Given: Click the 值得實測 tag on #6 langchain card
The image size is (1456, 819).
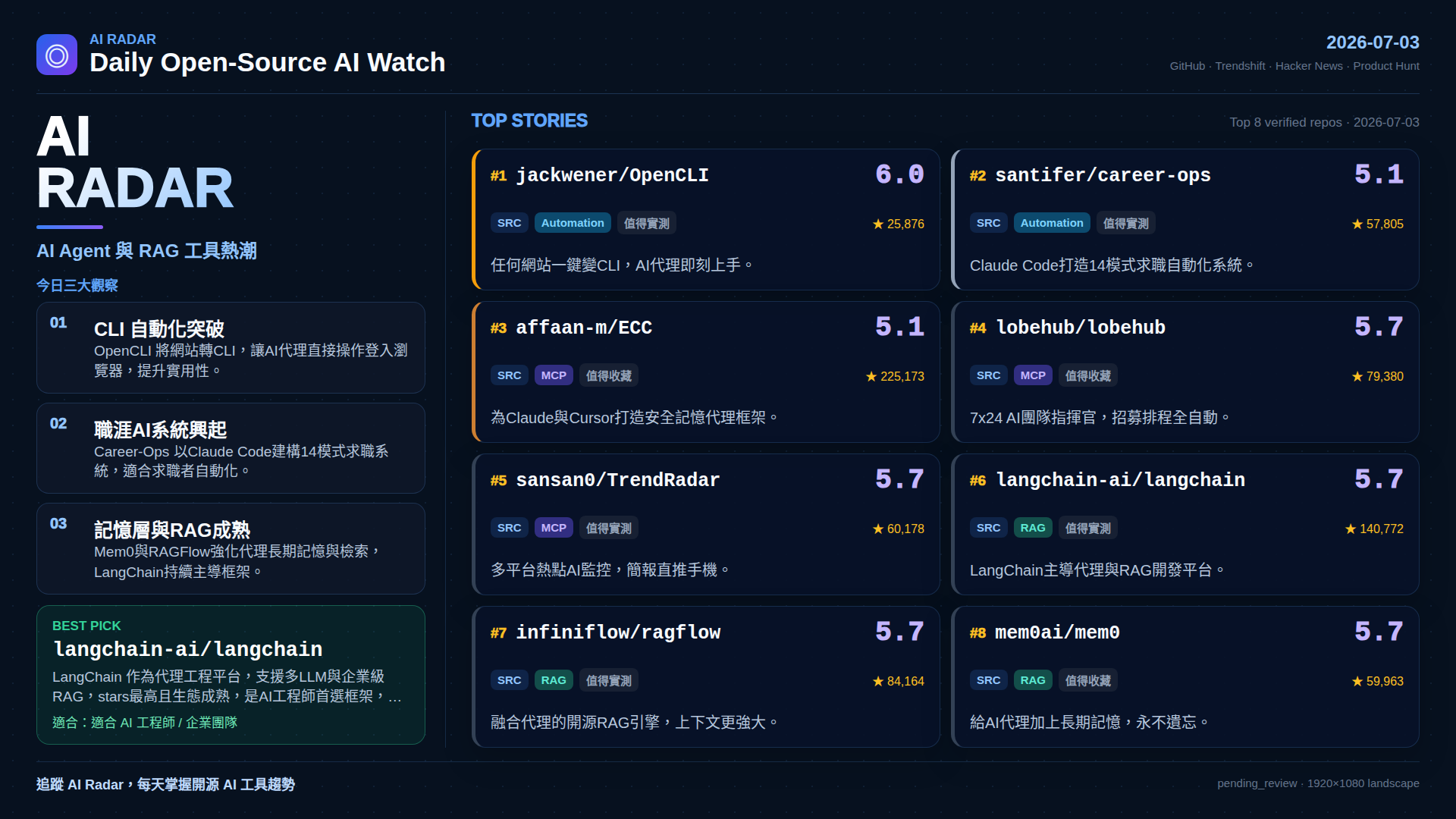Looking at the screenshot, I should pos(1088,528).
